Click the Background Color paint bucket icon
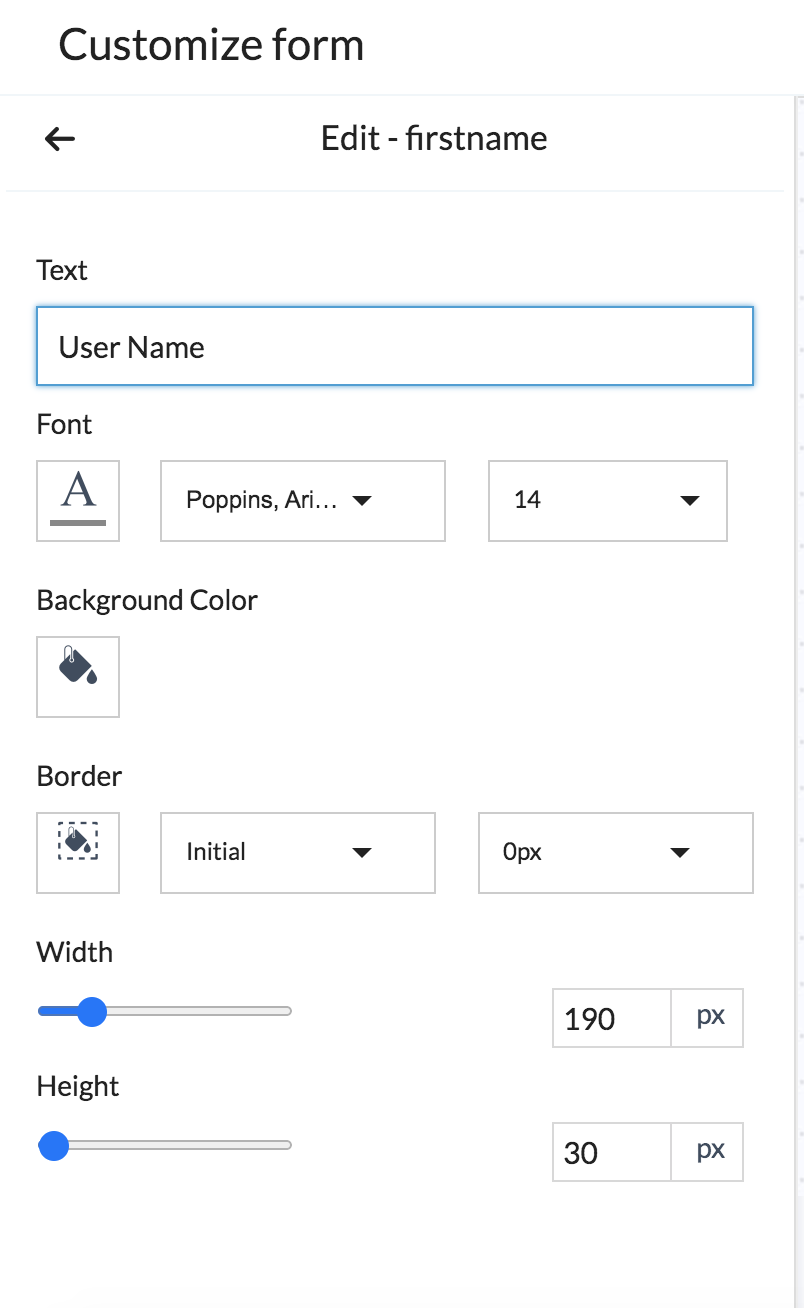804x1308 pixels. pyautogui.click(x=77, y=676)
